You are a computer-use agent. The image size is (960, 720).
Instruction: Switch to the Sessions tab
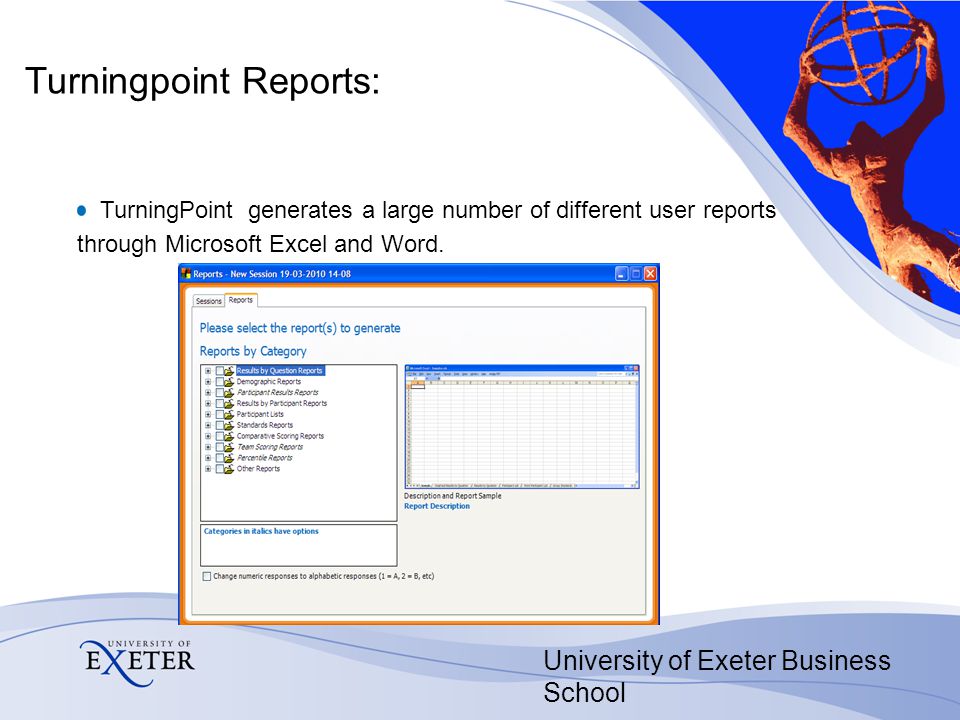(208, 301)
